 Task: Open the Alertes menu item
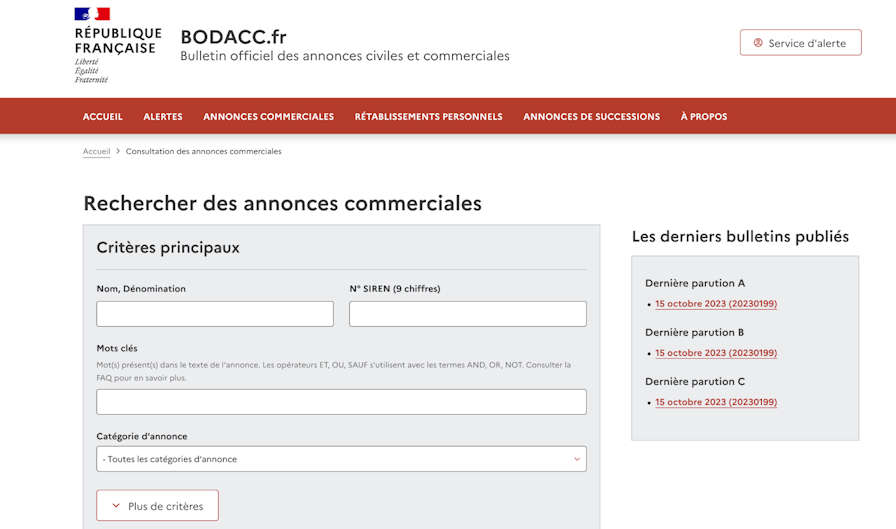click(163, 117)
